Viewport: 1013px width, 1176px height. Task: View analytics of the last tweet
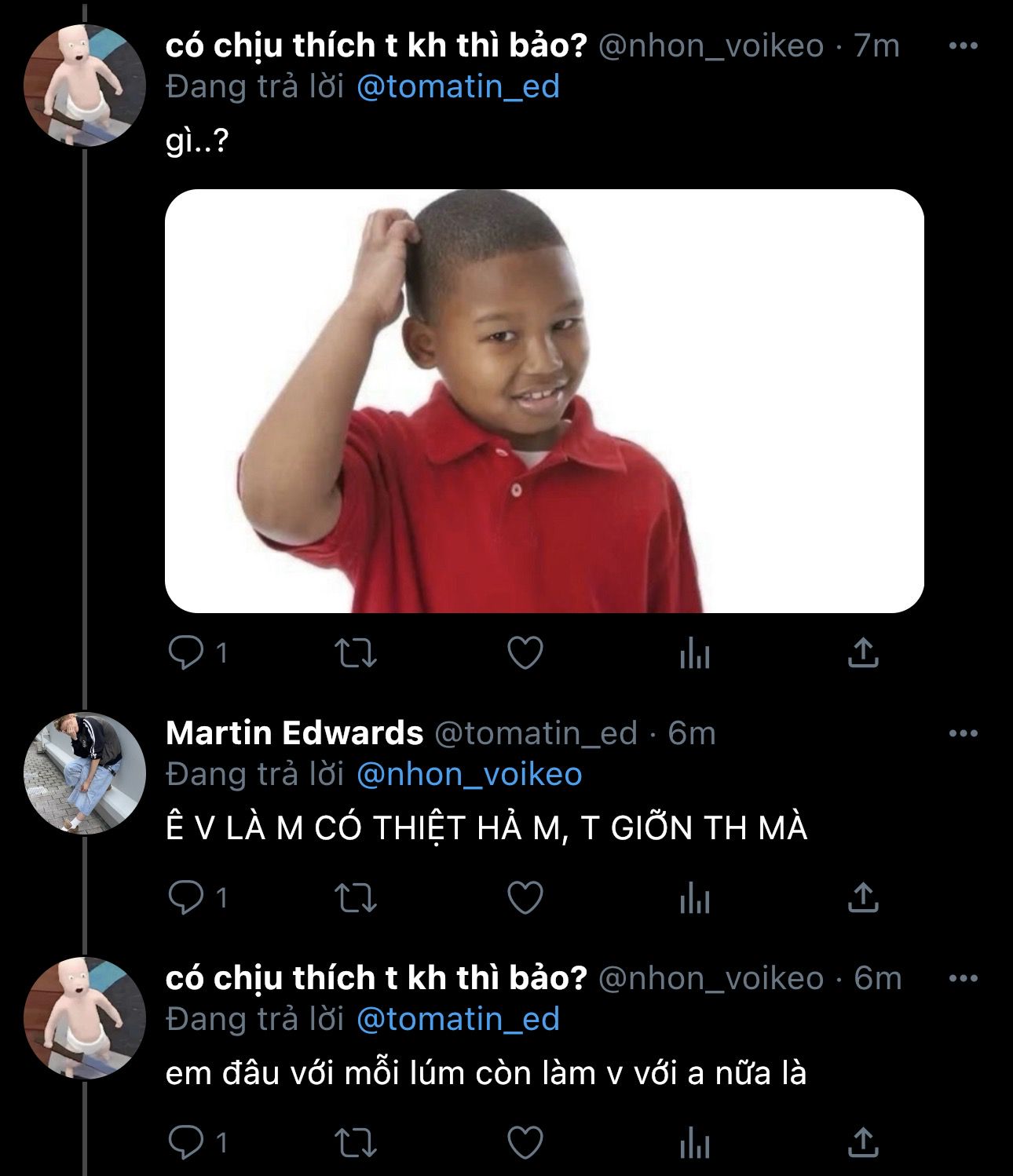(694, 1143)
